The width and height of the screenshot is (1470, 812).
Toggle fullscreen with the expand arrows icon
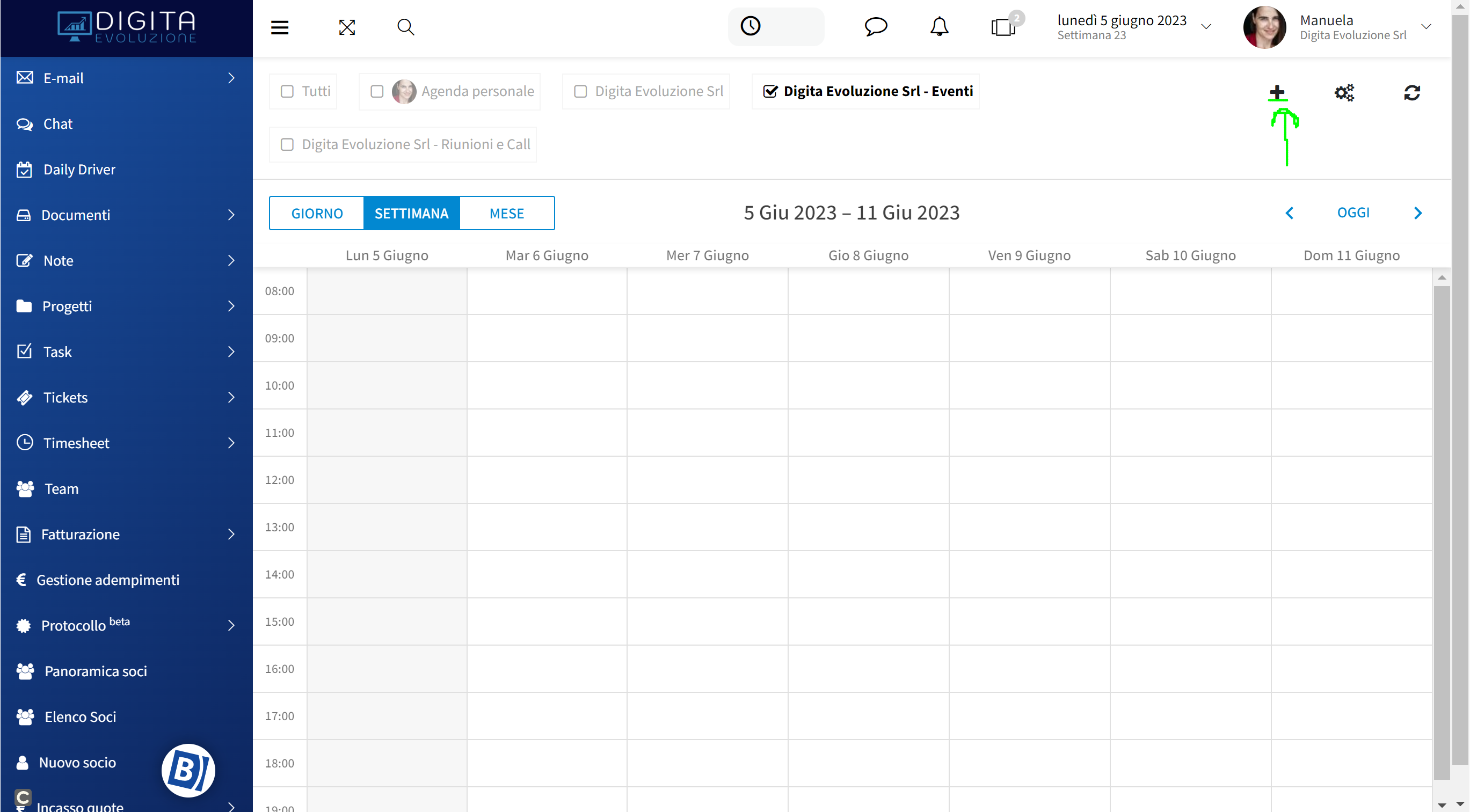coord(347,27)
